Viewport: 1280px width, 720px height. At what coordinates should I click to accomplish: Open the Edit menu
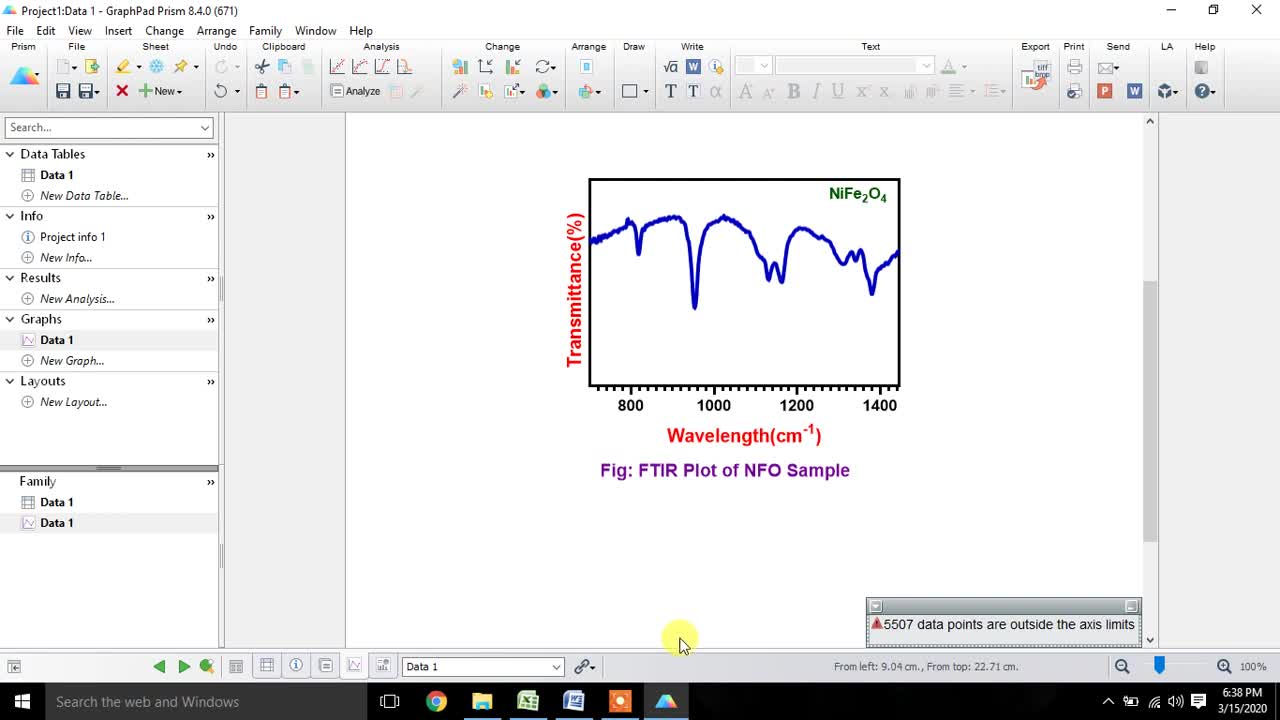[x=46, y=31]
